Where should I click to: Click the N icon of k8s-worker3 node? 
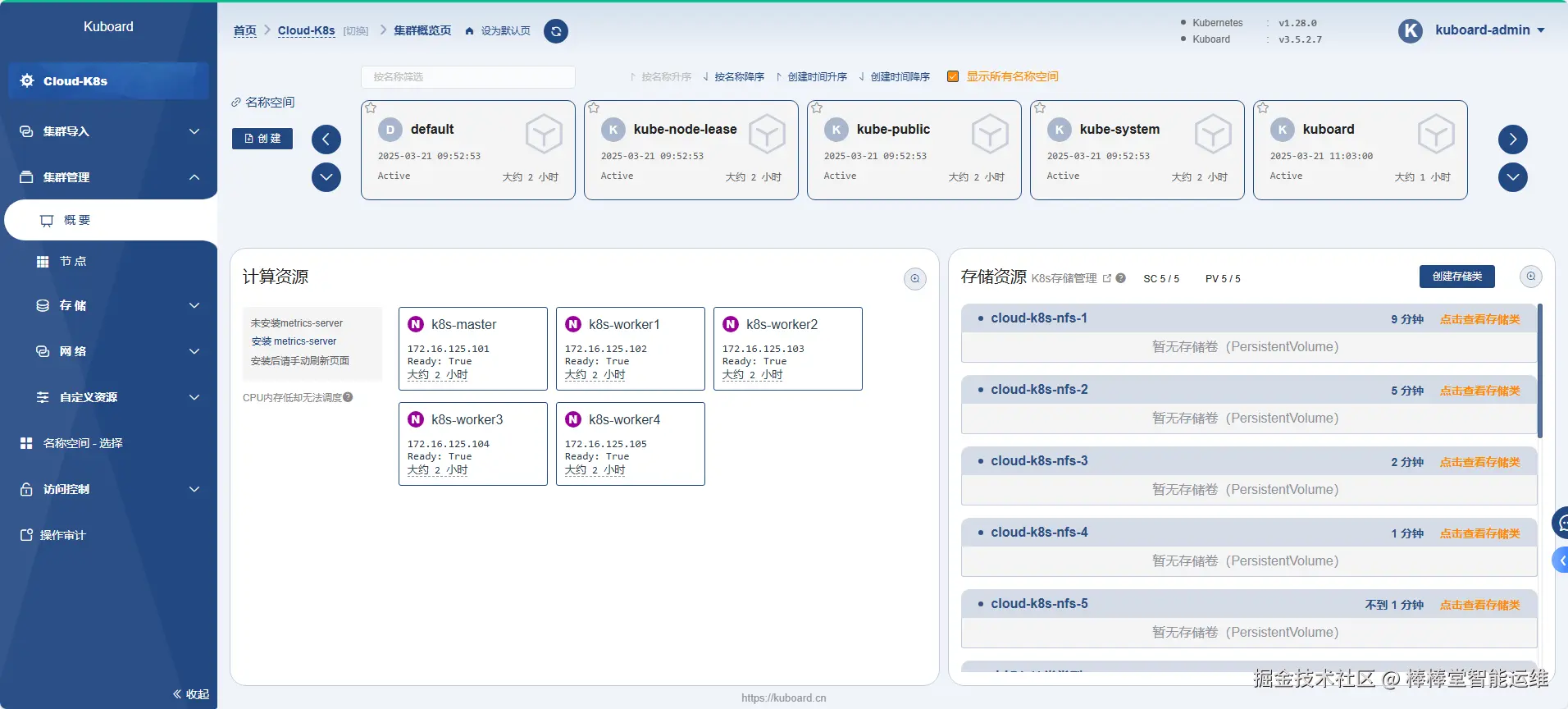[416, 419]
